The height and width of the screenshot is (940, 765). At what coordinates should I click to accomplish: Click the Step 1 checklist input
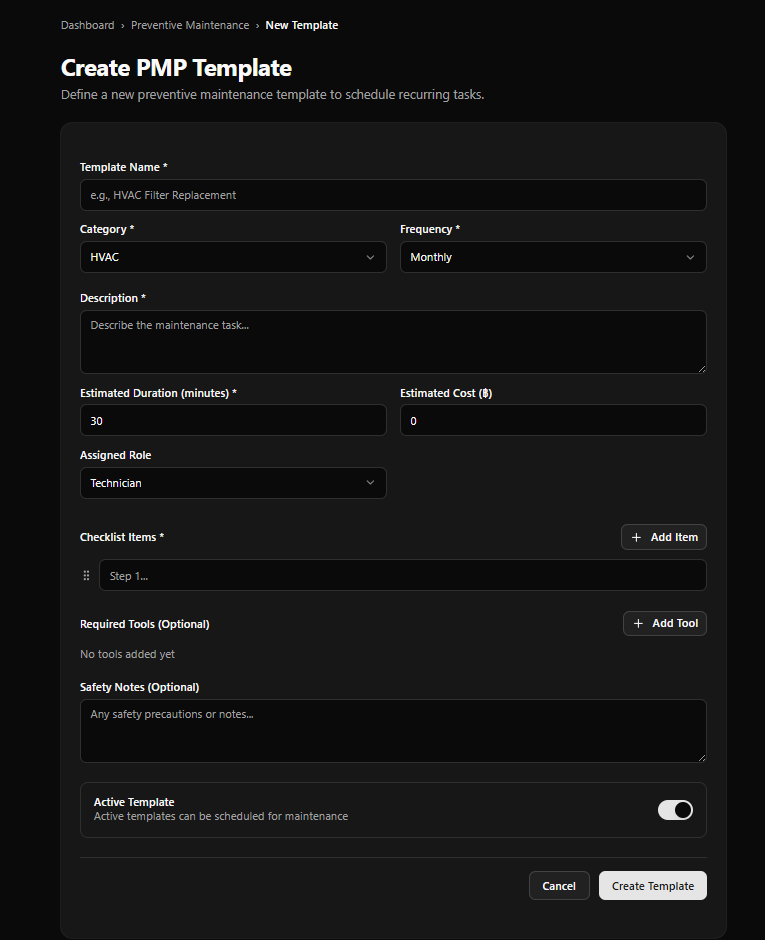pyautogui.click(x=403, y=576)
